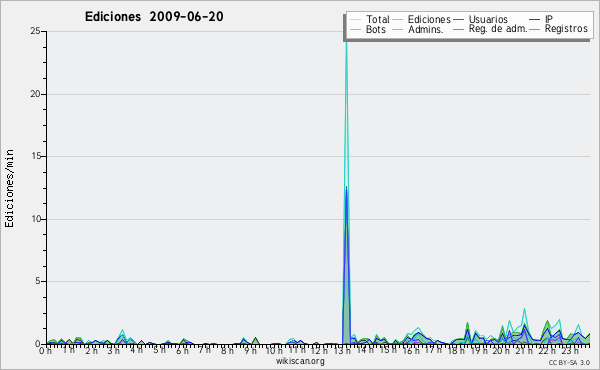Click the x-axis label "18 h"
600x370 pixels.
[456, 350]
